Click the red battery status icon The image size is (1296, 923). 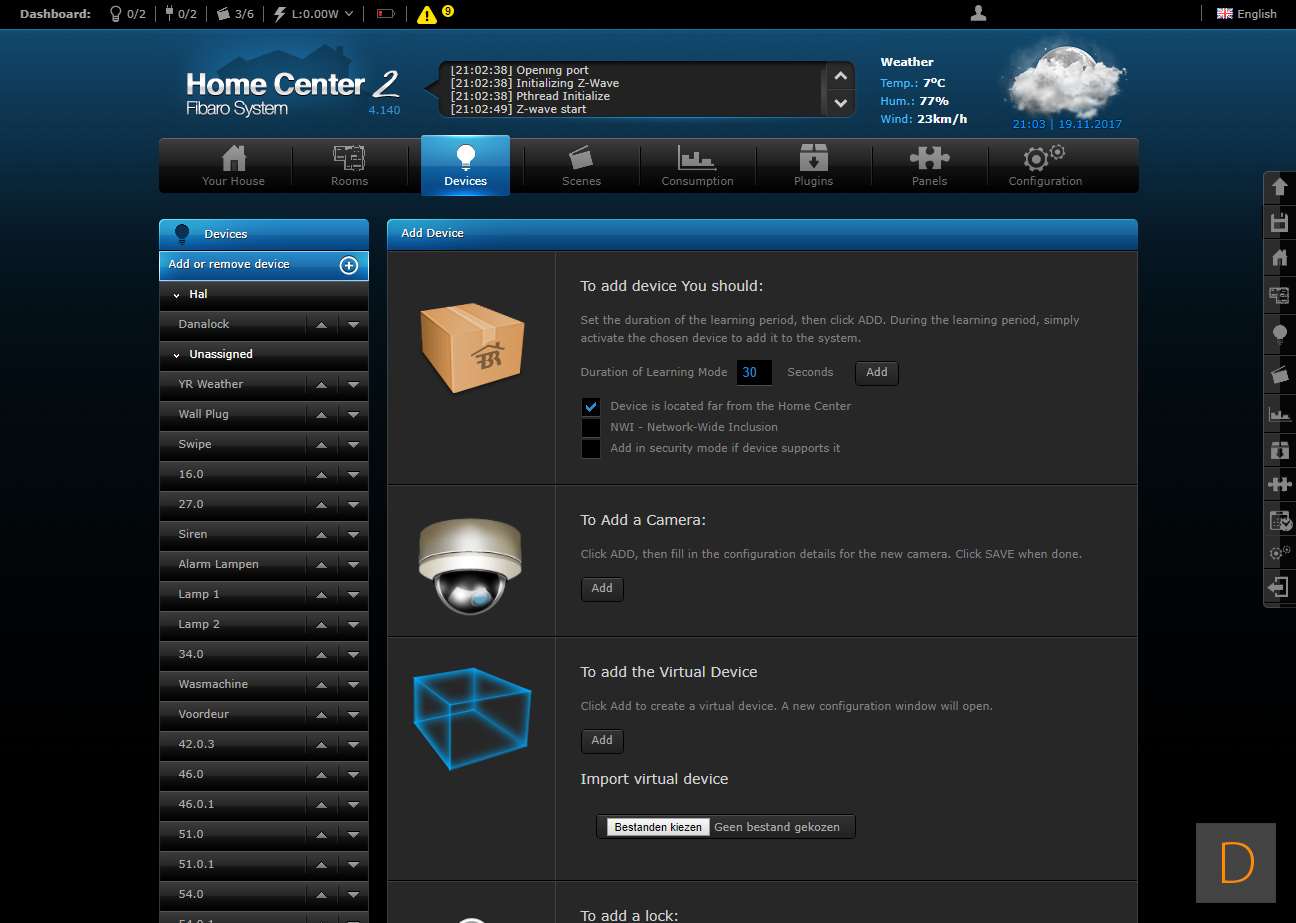[x=386, y=14]
